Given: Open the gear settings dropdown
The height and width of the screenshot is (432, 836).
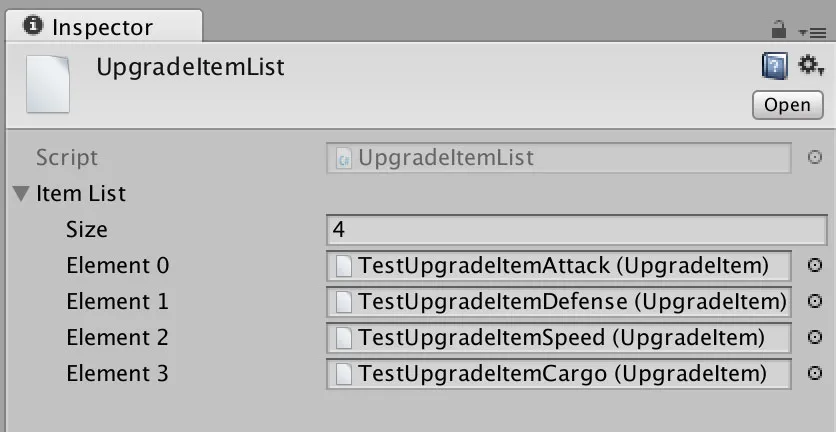Looking at the screenshot, I should coord(811,66).
